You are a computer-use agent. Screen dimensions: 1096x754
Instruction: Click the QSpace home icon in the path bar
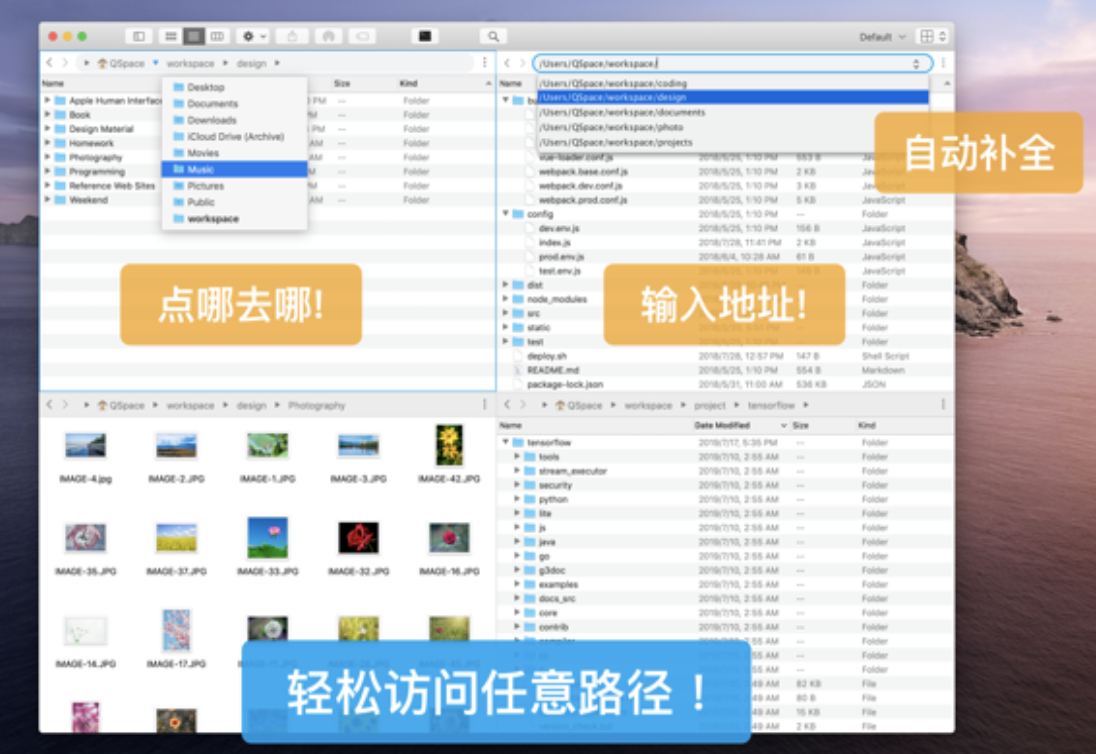point(104,62)
